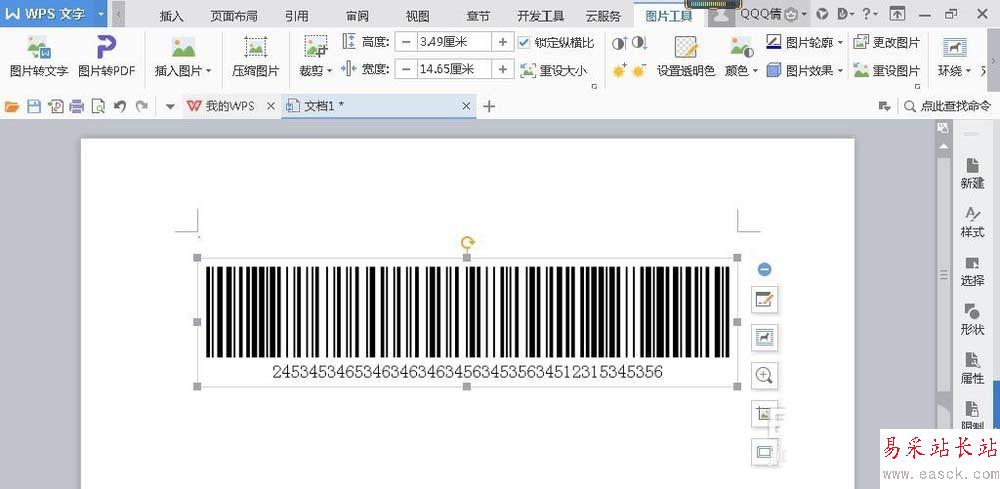1000x489 pixels.
Task: Click the vertical scrollbar up arrow
Action: point(942,147)
